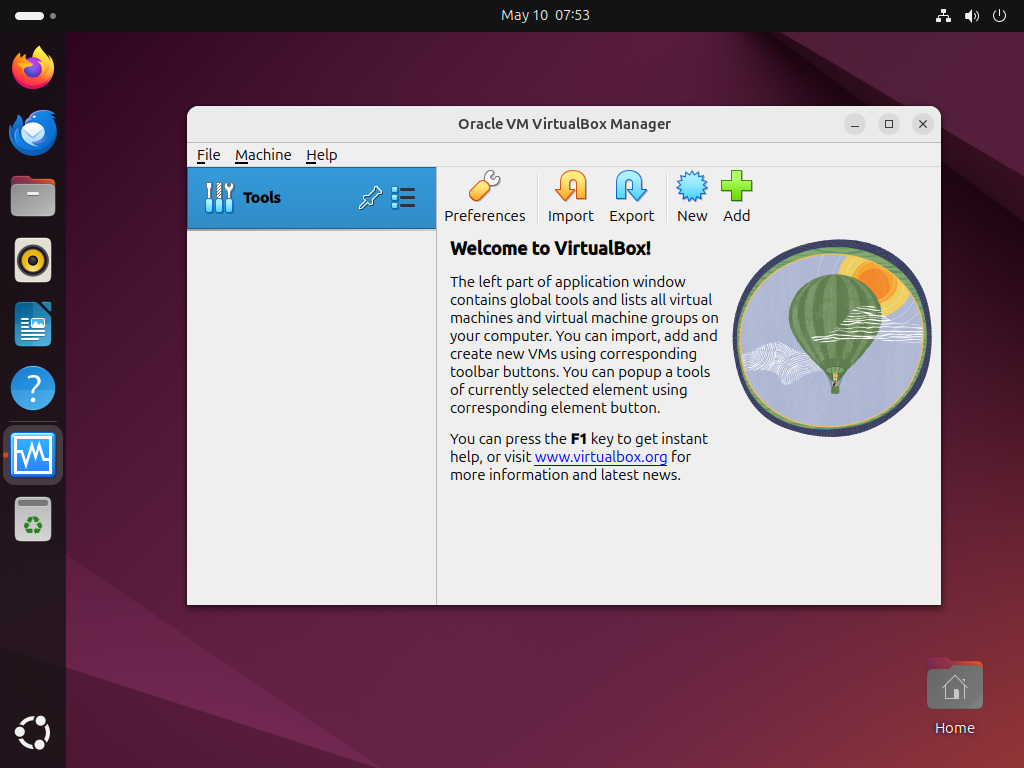This screenshot has width=1024, height=768.
Task: Click the Oracle VM VirtualBox Manager title
Action: tap(564, 124)
